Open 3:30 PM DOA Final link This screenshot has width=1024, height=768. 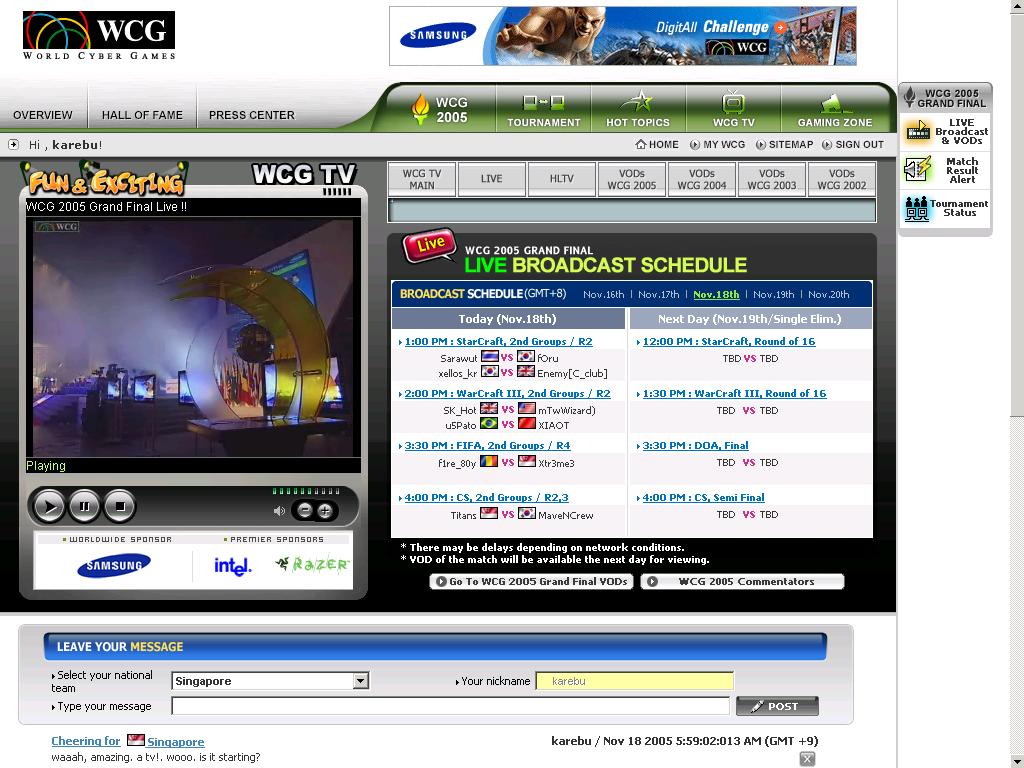pyautogui.click(x=696, y=445)
